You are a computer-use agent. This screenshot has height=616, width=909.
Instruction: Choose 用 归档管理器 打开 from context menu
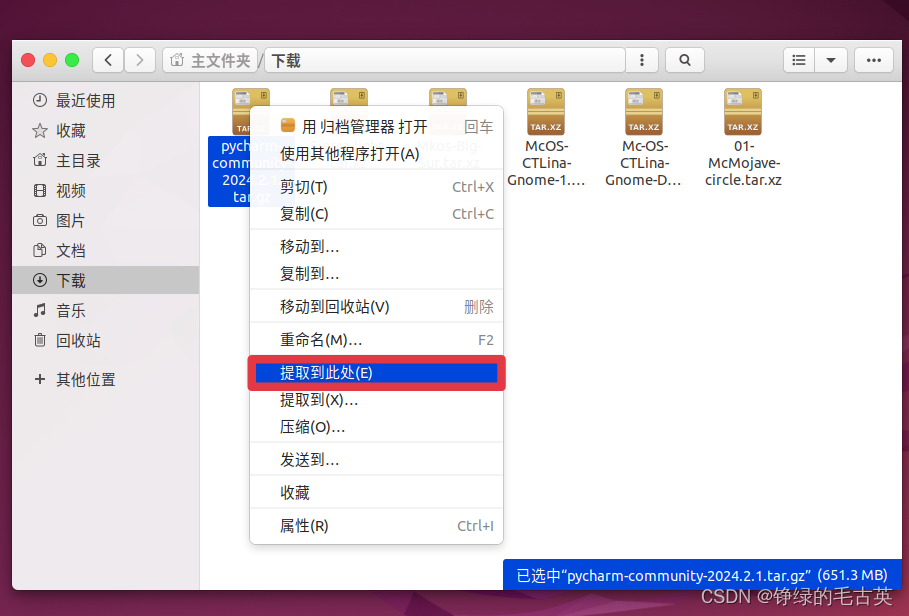[x=376, y=126]
